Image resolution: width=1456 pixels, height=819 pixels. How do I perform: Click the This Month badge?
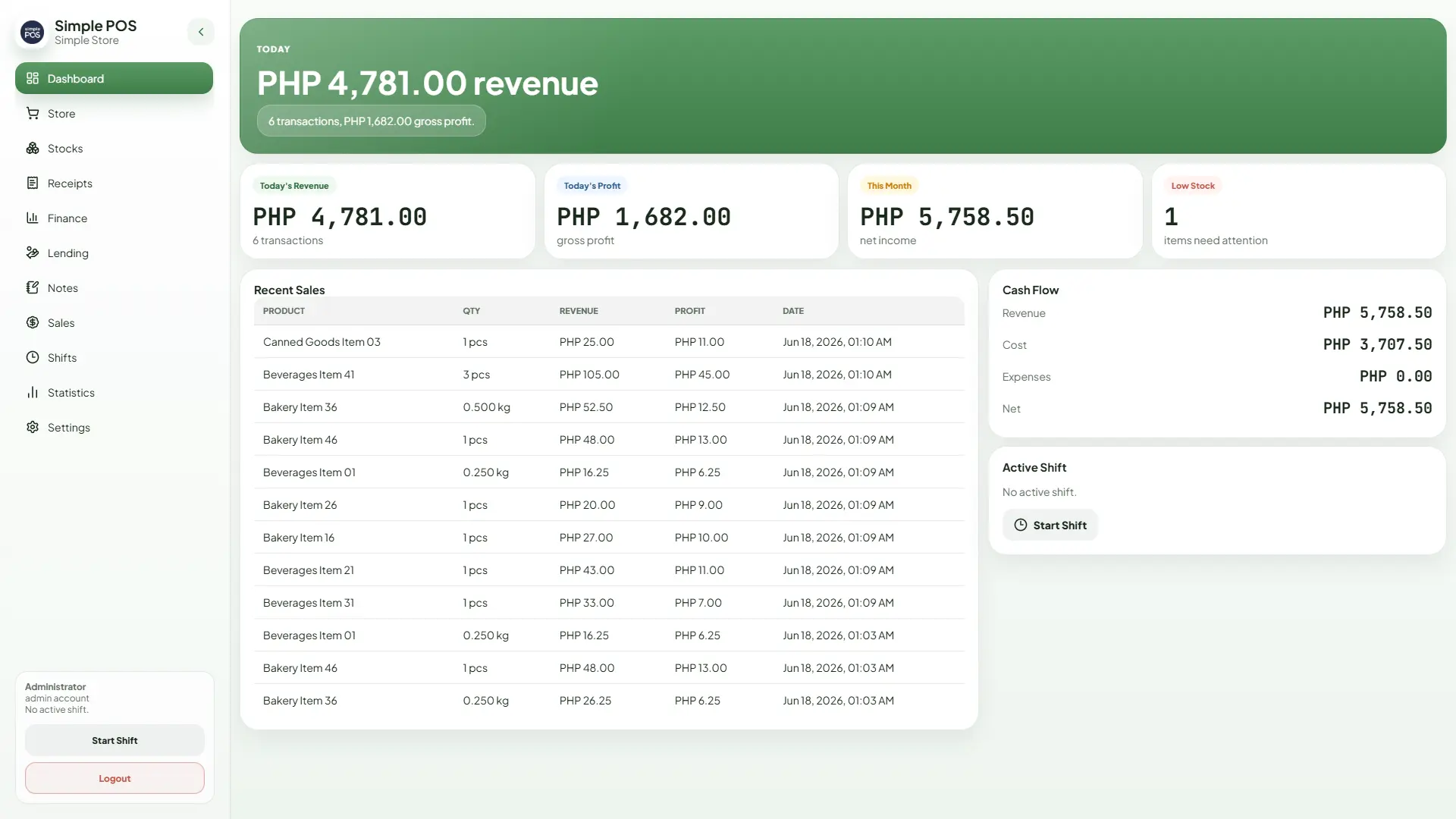pyautogui.click(x=889, y=186)
